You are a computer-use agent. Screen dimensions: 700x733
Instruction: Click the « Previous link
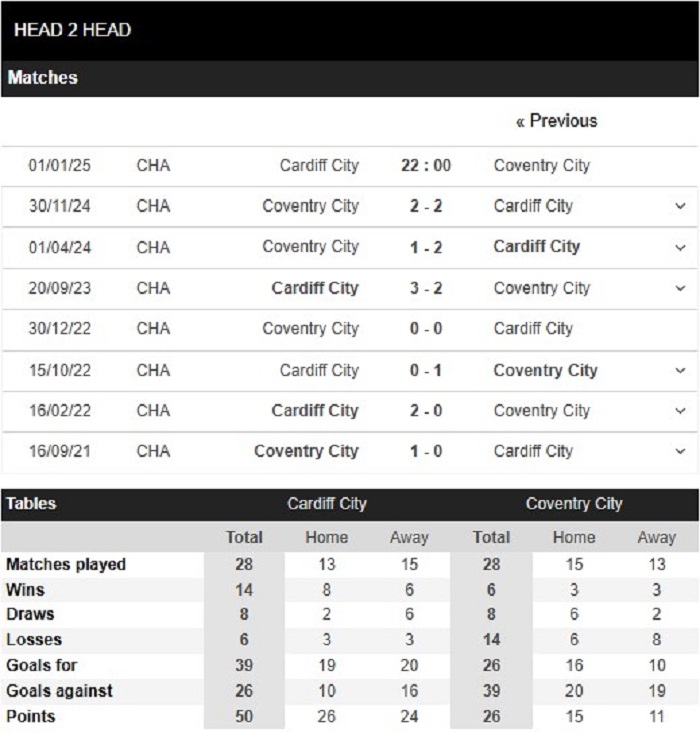click(556, 121)
